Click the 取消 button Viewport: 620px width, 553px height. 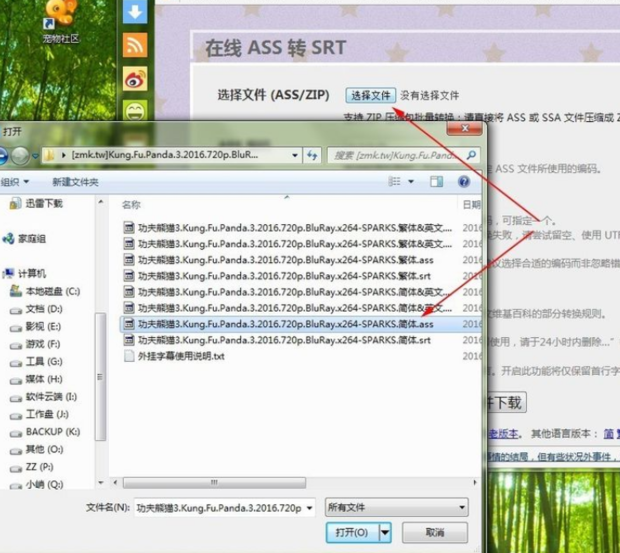tap(435, 532)
